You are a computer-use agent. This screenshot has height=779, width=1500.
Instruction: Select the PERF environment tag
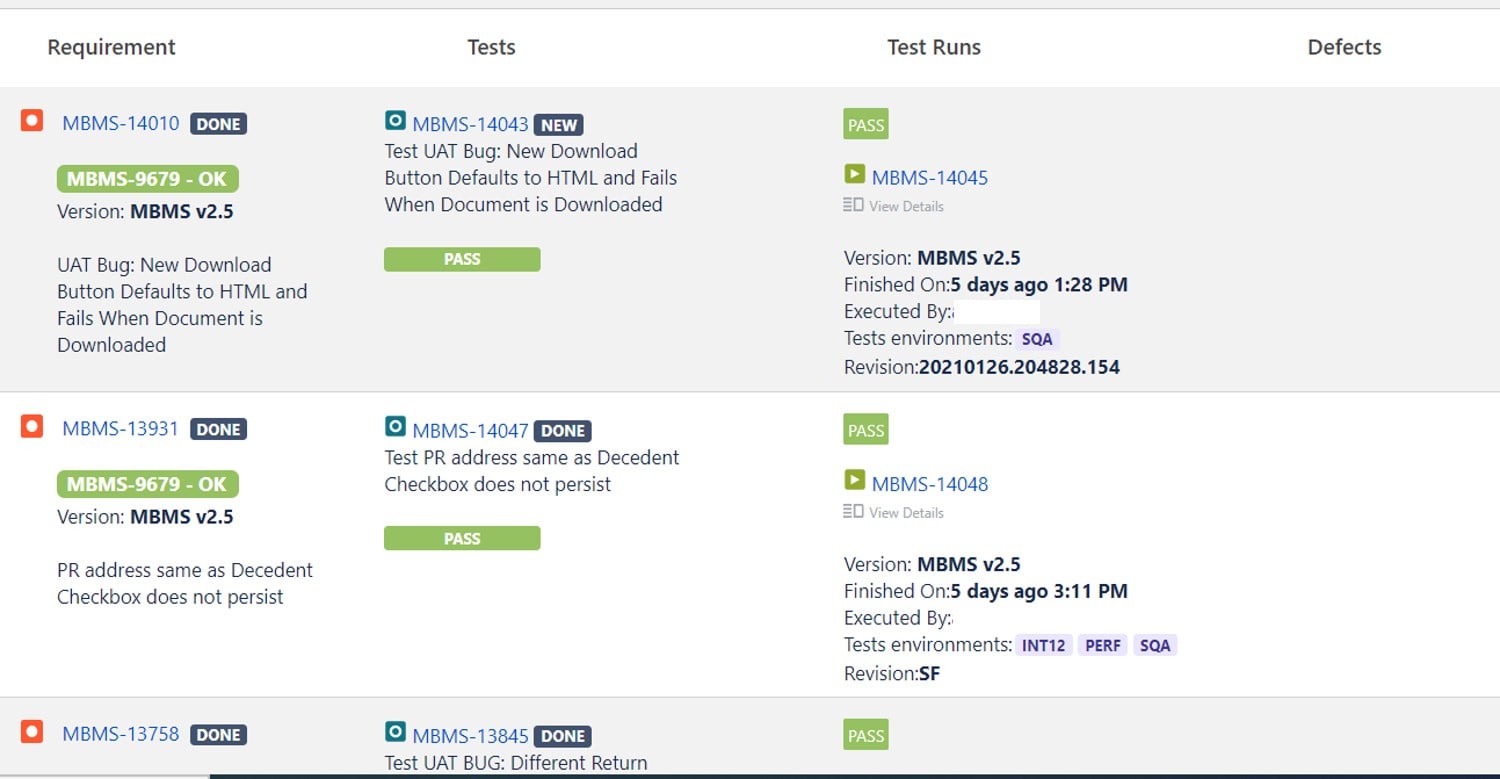[1103, 645]
